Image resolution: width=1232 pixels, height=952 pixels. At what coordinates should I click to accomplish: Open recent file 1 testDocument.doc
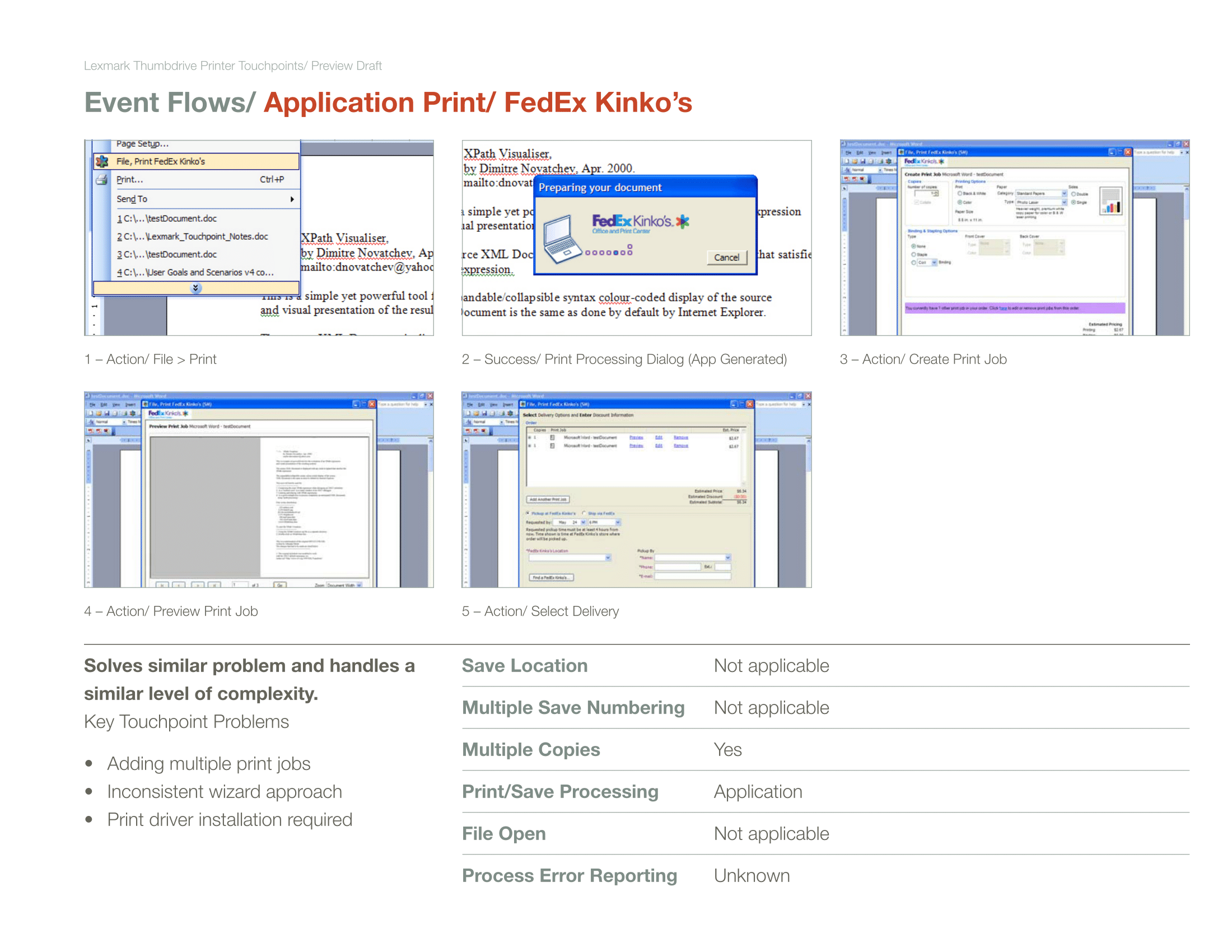[167, 219]
